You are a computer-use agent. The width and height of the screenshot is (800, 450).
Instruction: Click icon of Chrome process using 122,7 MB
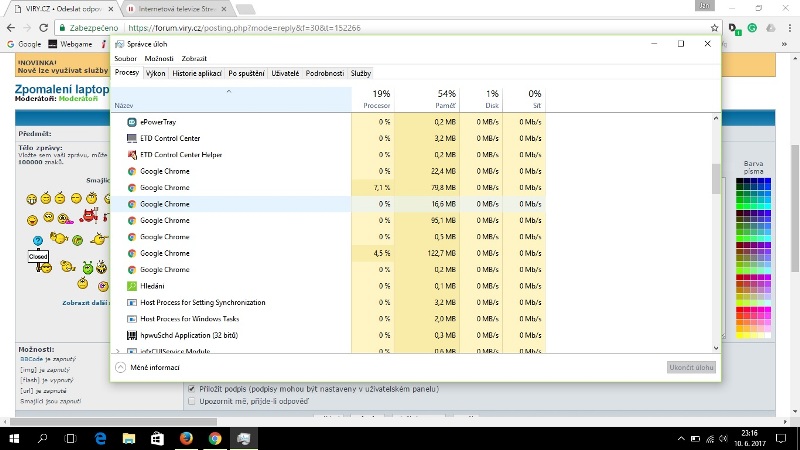pos(132,253)
